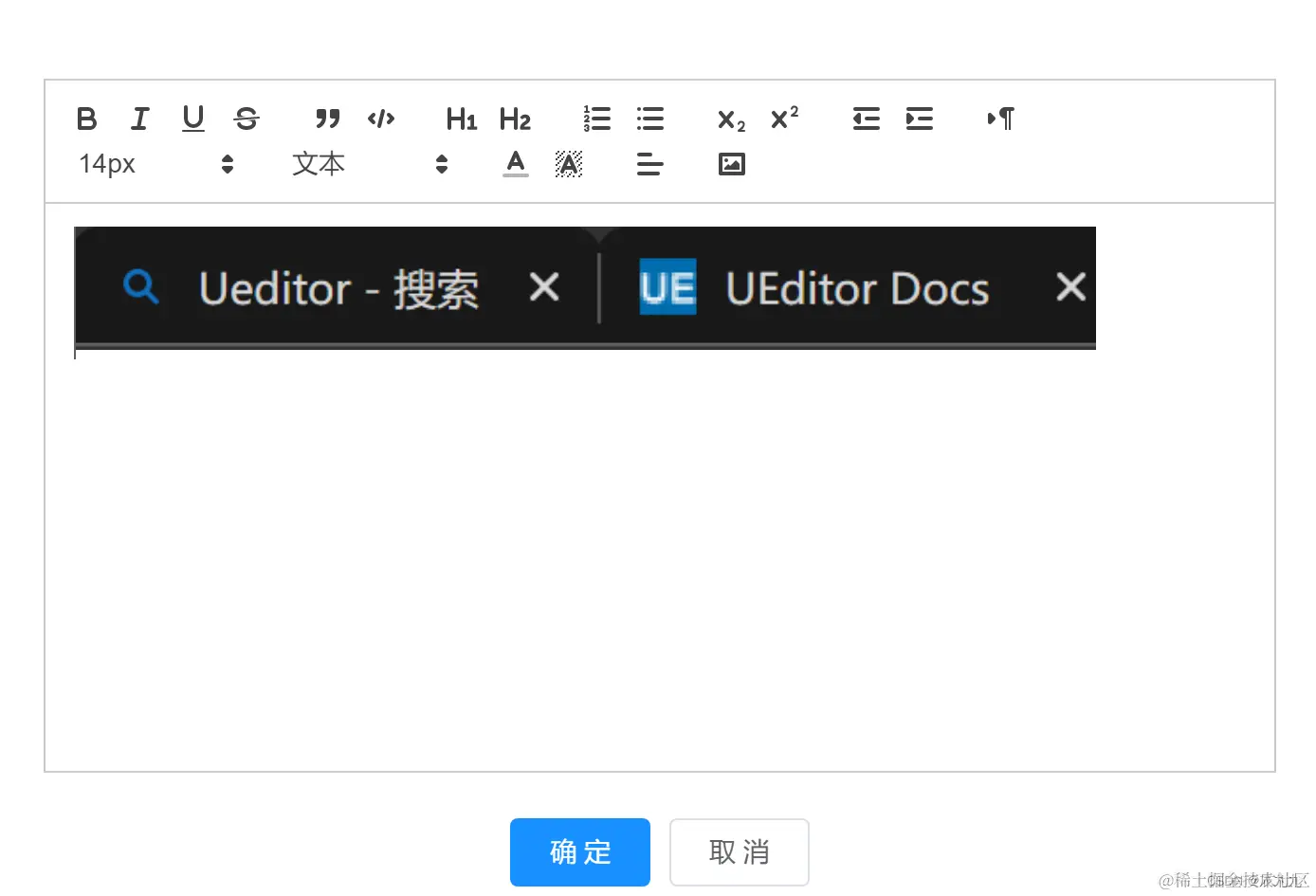
Task: Open the code block tool
Action: (x=381, y=119)
